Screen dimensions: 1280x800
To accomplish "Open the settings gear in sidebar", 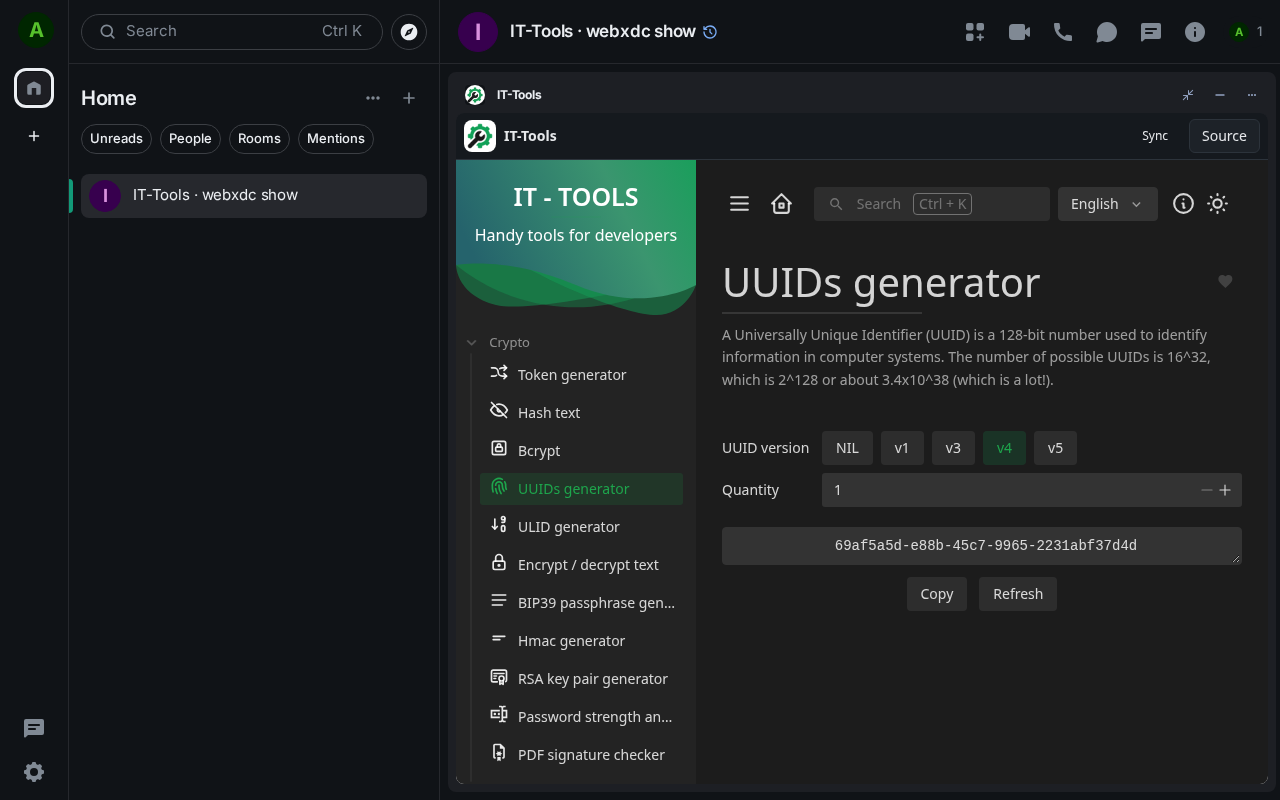I will pyautogui.click(x=34, y=772).
